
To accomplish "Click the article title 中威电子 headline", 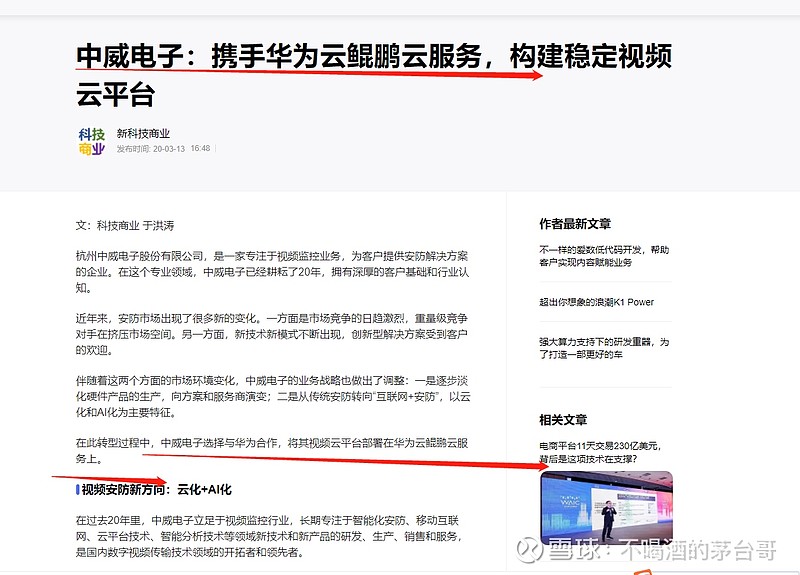I will [x=373, y=76].
